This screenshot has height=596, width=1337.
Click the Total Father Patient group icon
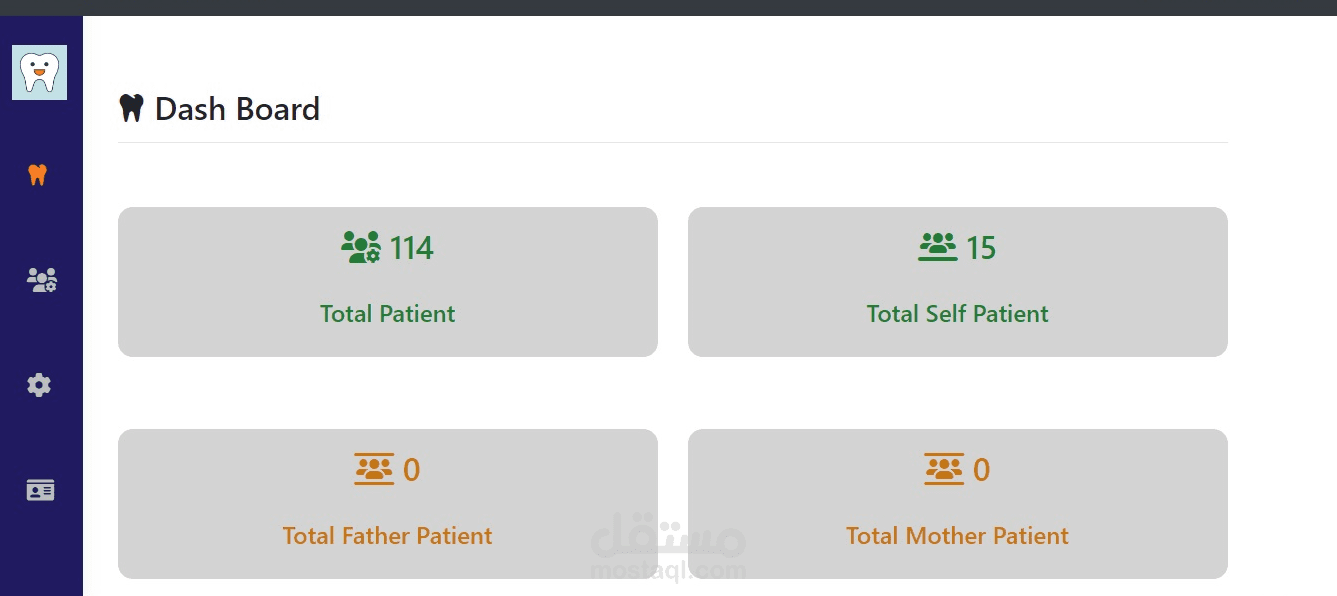pyautogui.click(x=374, y=469)
